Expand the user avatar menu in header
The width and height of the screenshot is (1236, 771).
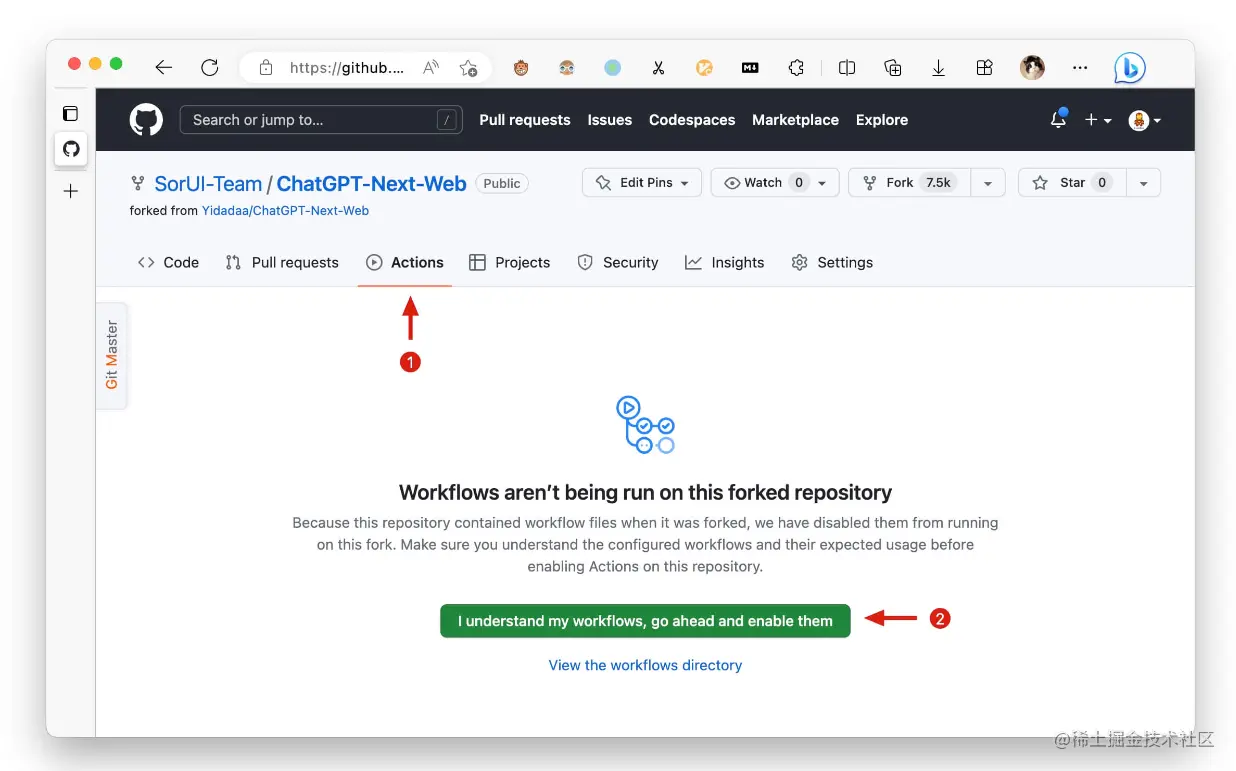[1145, 120]
